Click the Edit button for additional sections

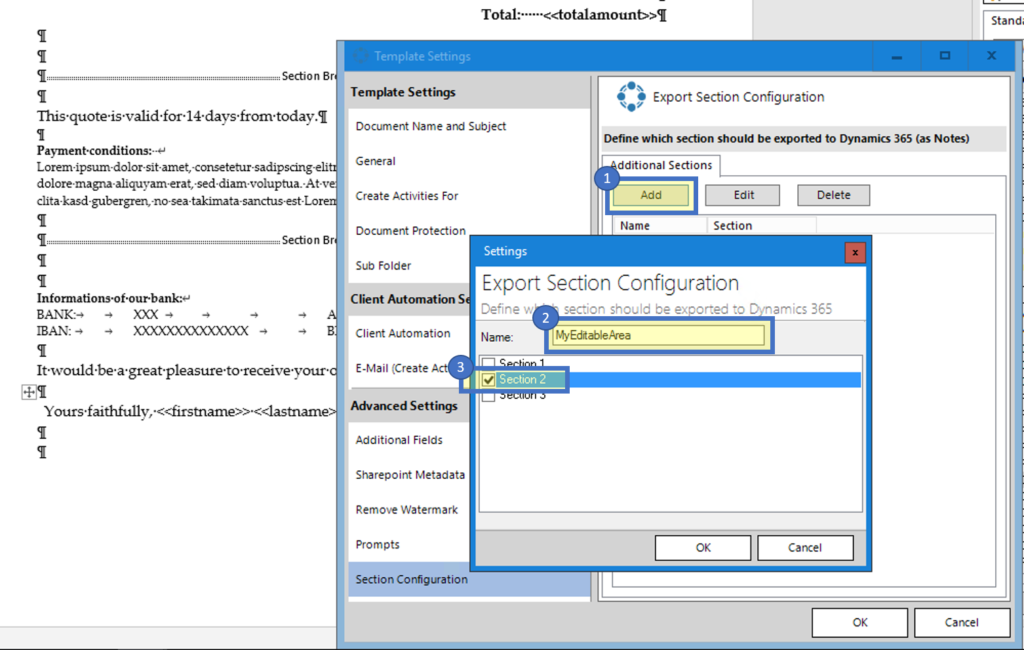click(x=743, y=195)
